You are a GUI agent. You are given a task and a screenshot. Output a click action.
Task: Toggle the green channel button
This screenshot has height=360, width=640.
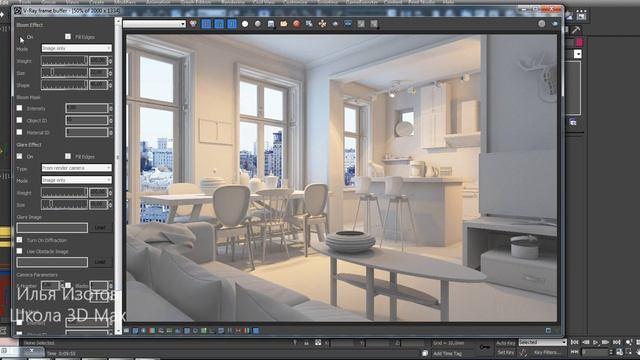click(x=219, y=24)
